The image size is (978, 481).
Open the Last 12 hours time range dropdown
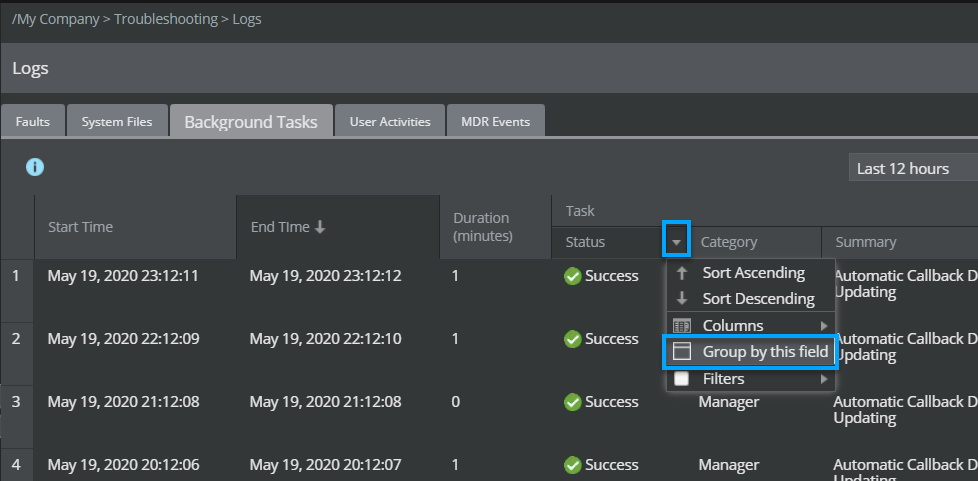913,168
